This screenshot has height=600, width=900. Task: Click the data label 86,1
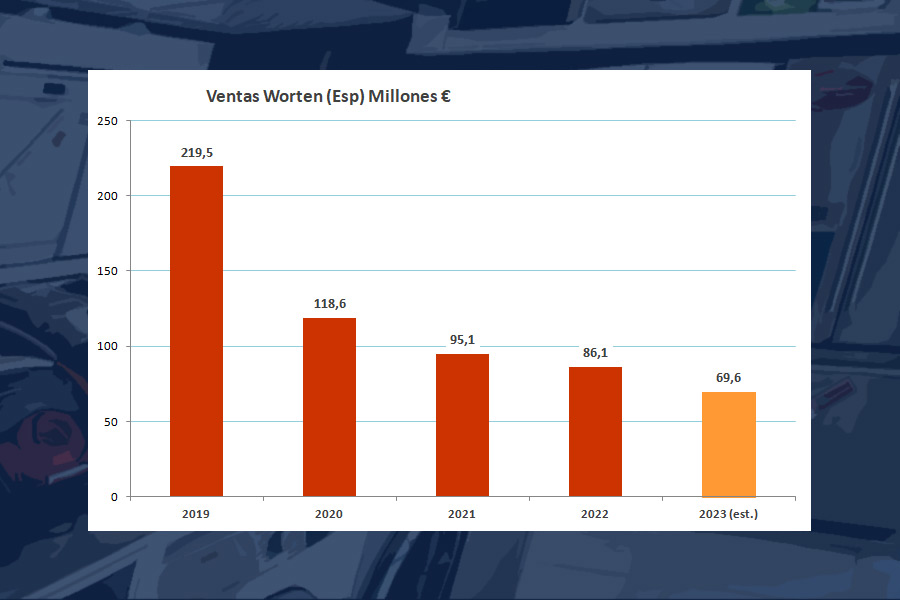click(x=595, y=353)
